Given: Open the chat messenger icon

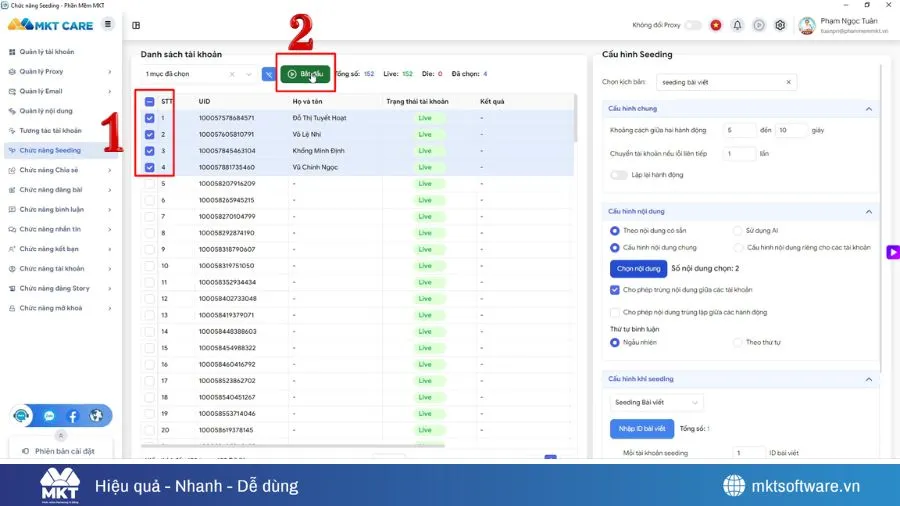Looking at the screenshot, I should 49,416.
